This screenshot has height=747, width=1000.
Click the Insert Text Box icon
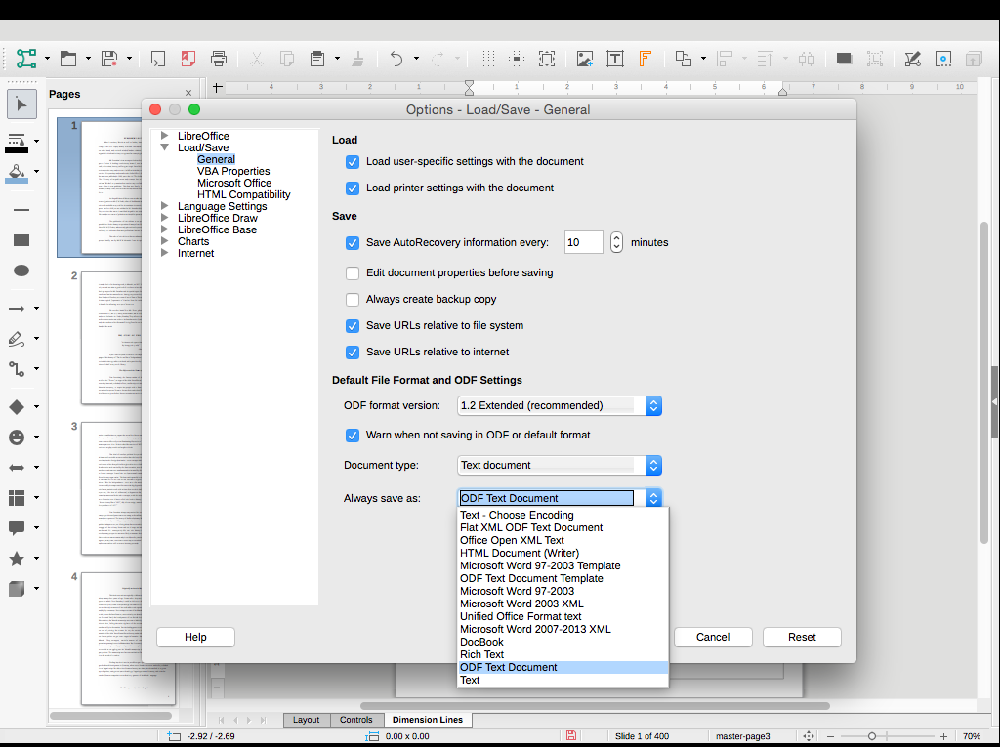click(615, 59)
